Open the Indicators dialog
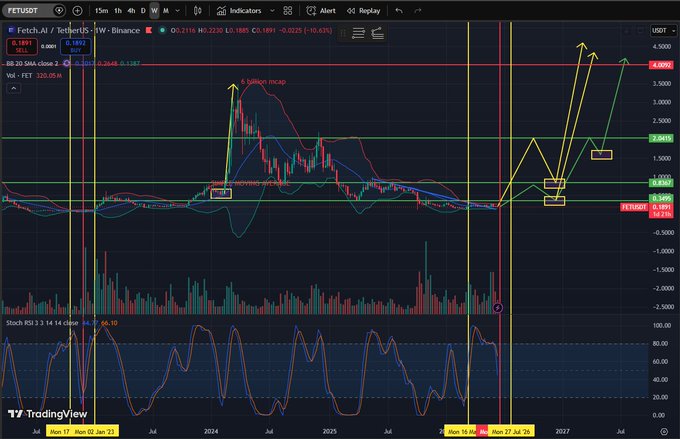This screenshot has height=439, width=680. pyautogui.click(x=239, y=10)
